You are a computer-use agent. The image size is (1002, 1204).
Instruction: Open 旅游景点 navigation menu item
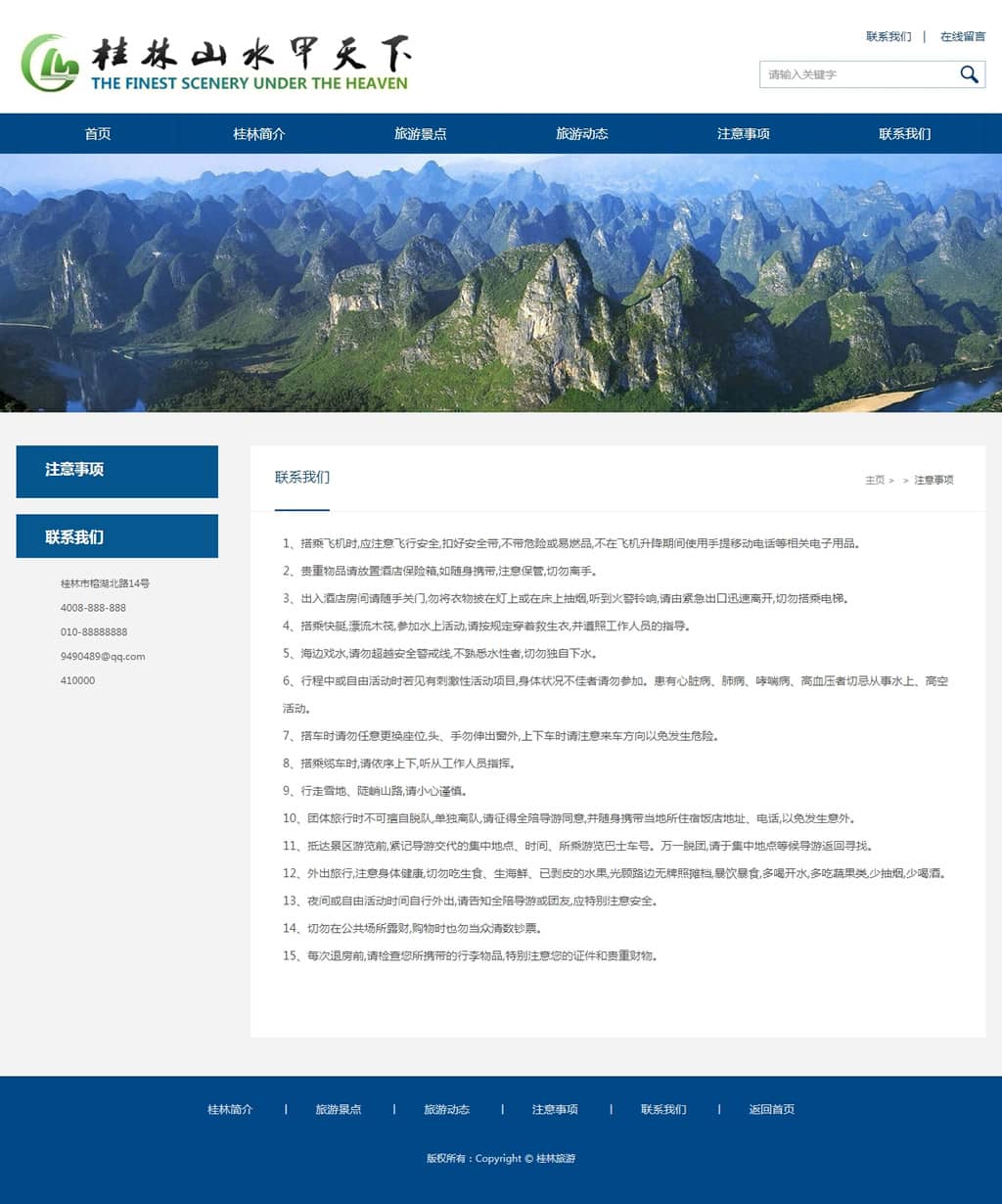click(421, 134)
